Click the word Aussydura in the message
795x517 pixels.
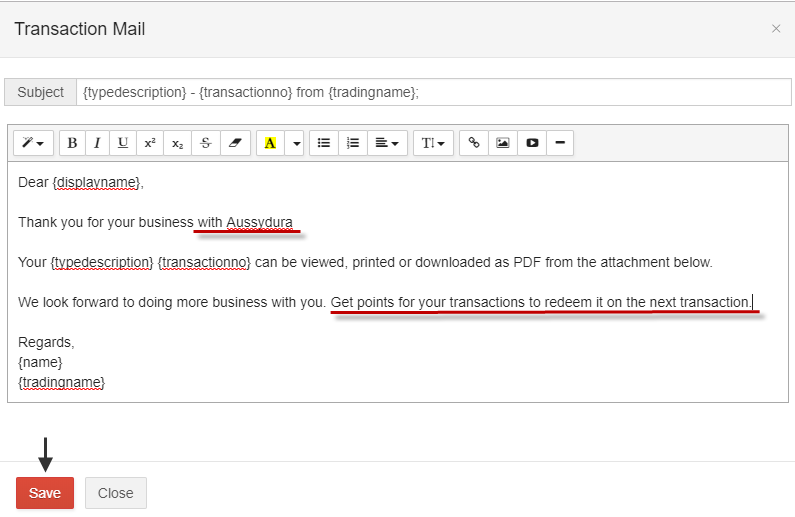point(259,223)
